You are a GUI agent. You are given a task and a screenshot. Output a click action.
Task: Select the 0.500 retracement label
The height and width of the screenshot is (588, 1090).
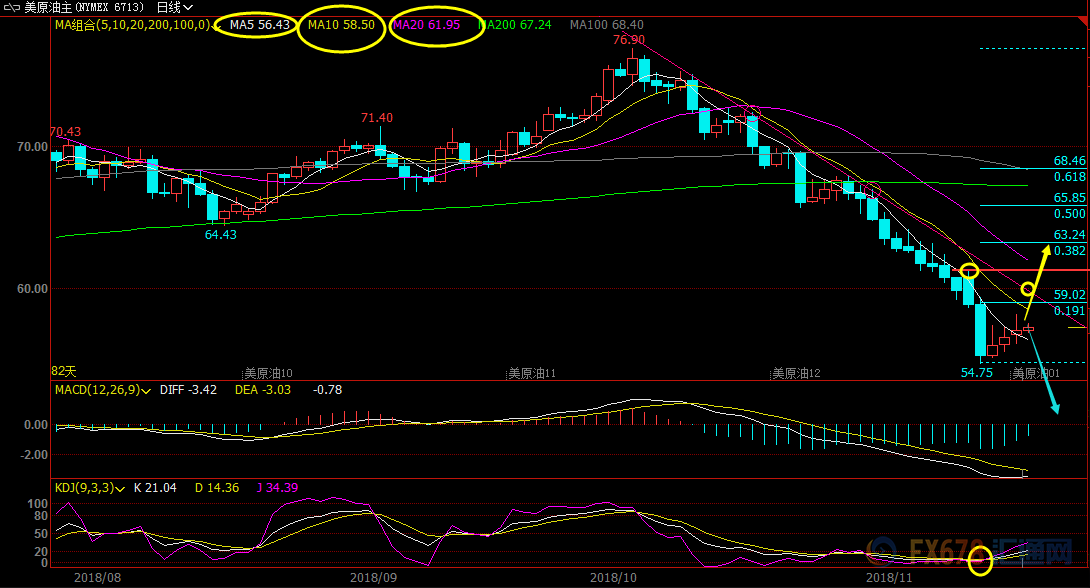point(1069,214)
